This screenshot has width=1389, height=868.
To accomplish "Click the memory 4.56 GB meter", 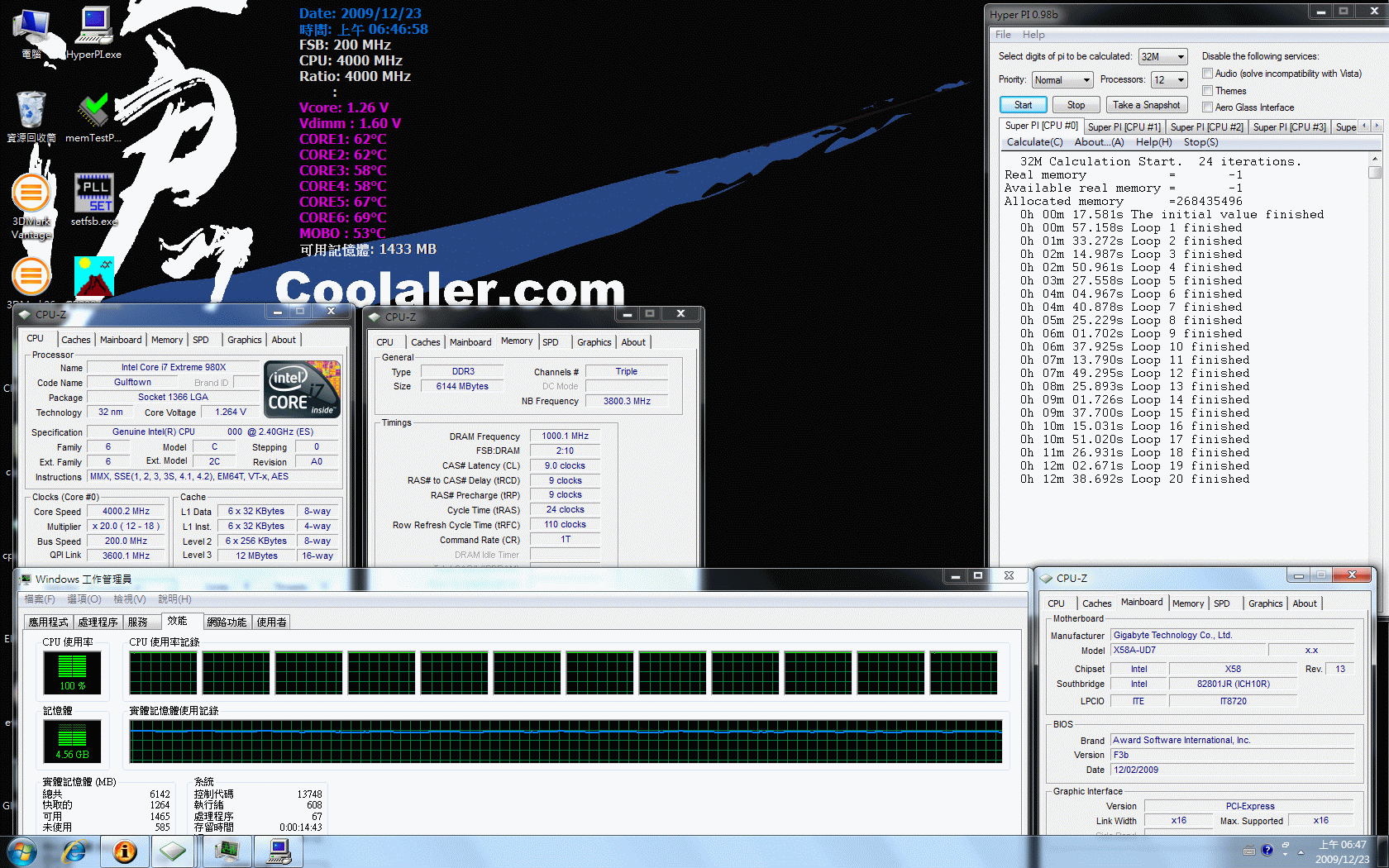I will pos(72,741).
